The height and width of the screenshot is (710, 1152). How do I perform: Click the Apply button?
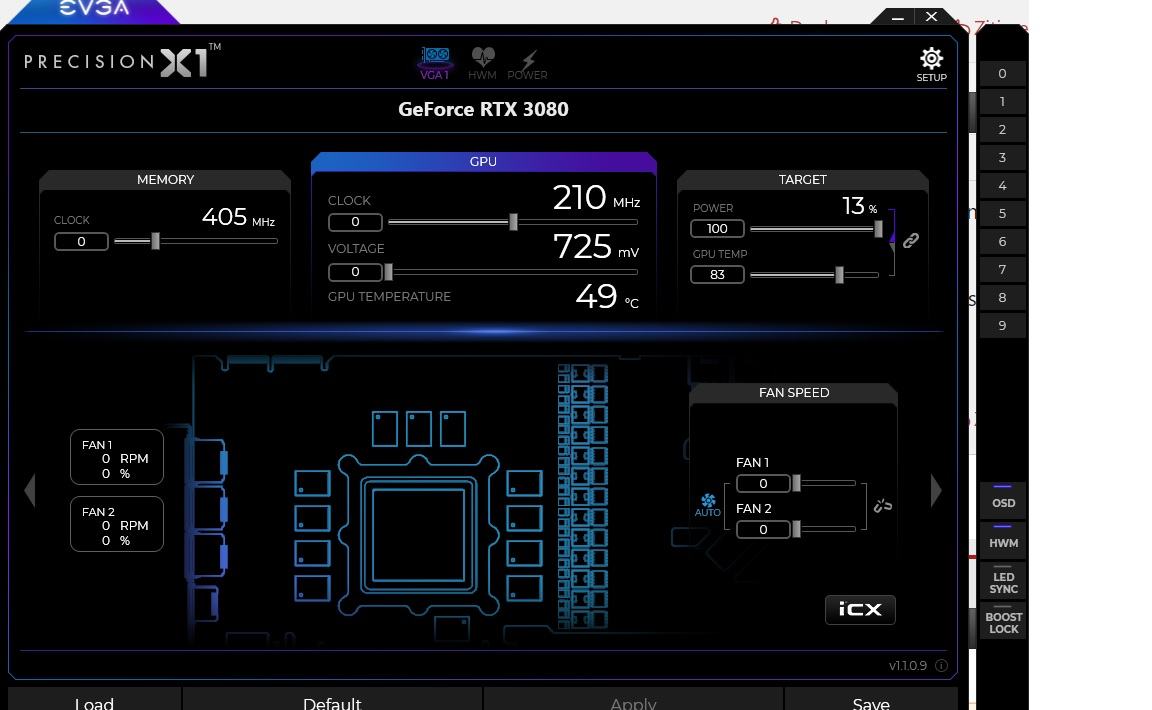click(633, 700)
